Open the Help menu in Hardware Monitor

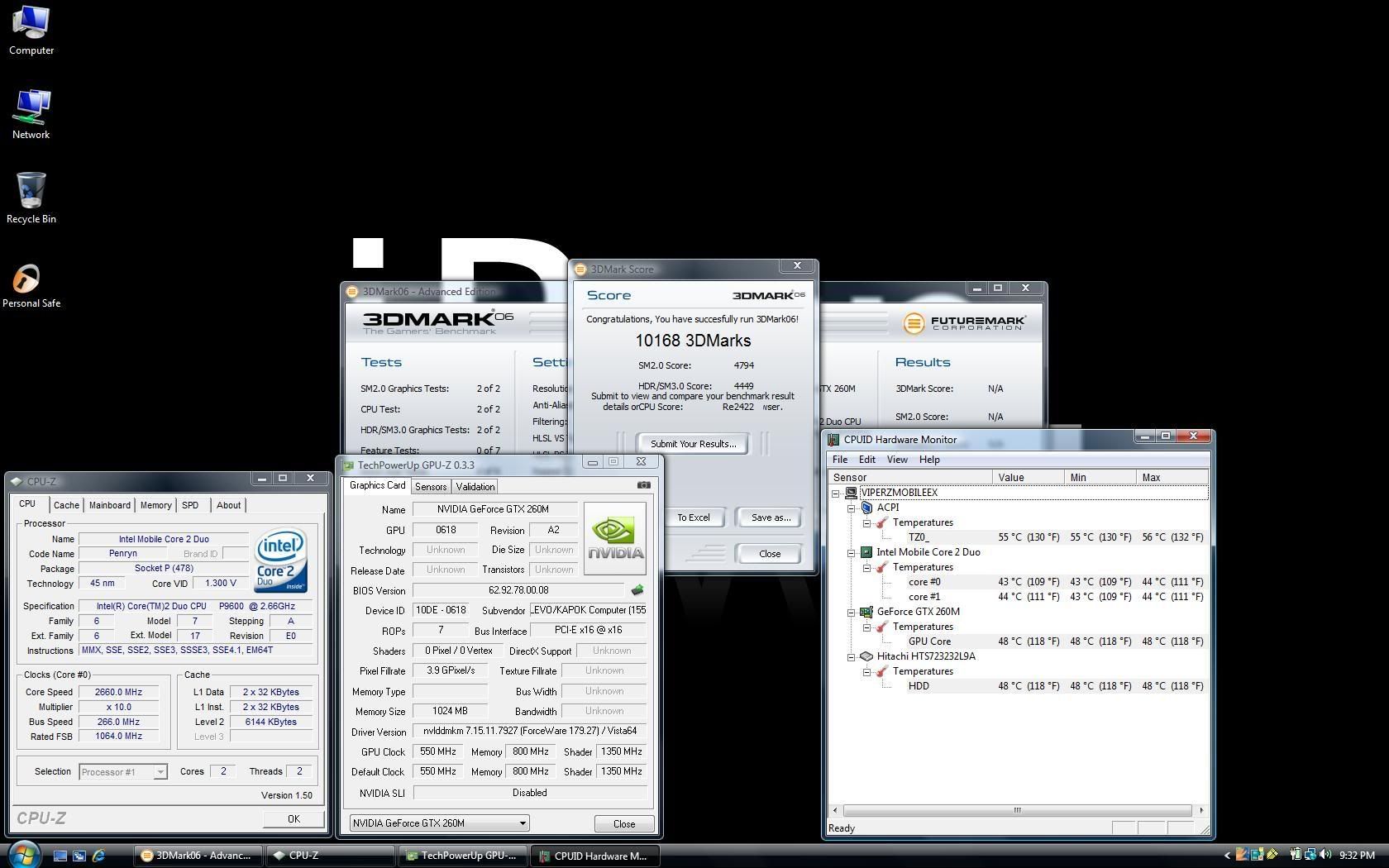(929, 460)
